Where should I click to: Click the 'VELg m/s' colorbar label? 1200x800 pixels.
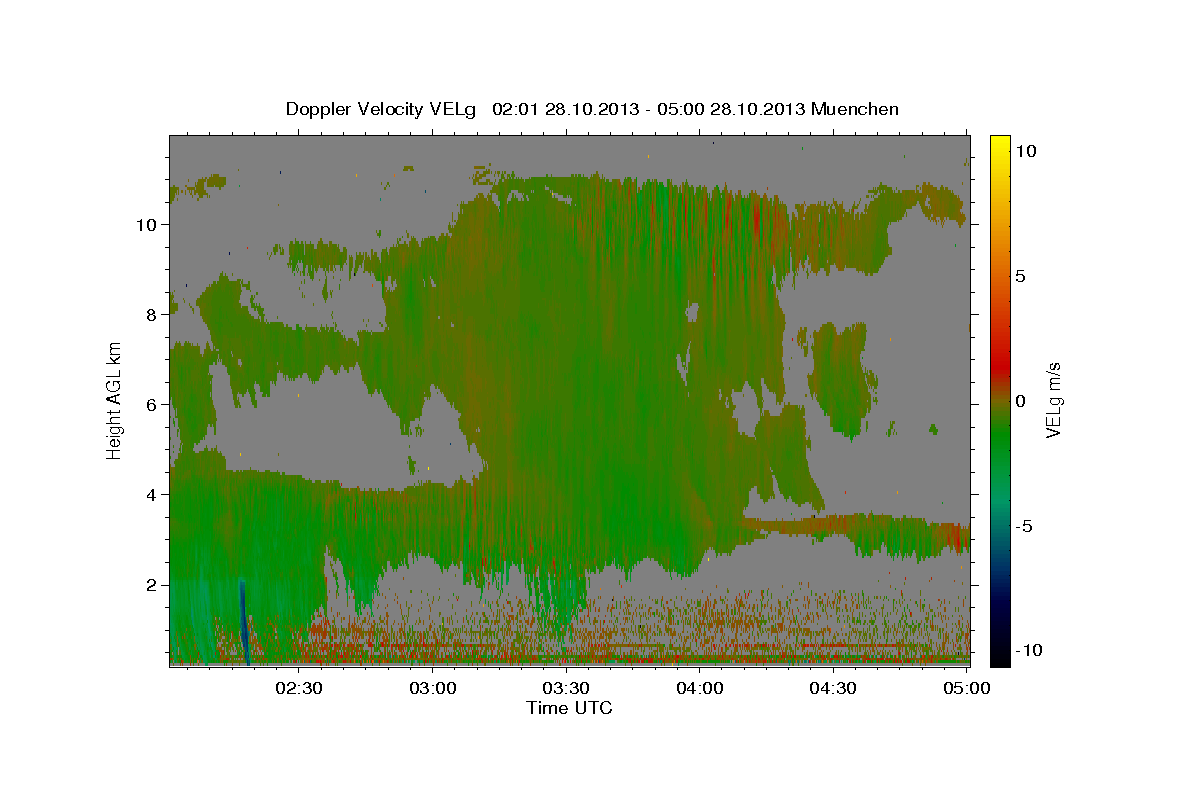[1053, 400]
